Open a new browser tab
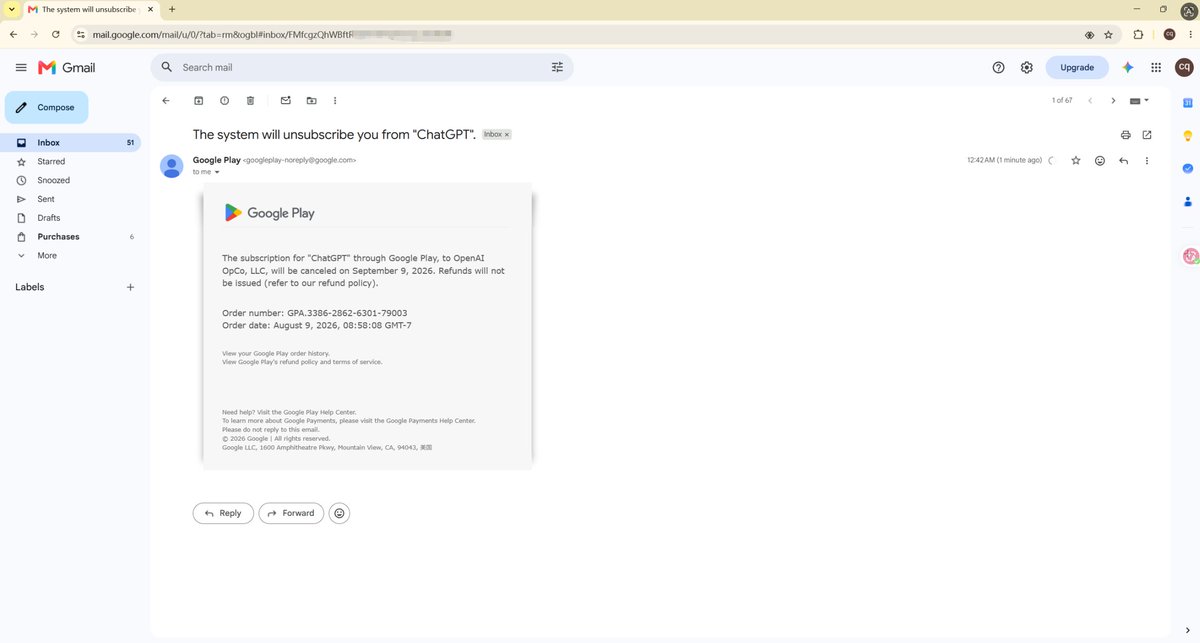 pos(172,9)
